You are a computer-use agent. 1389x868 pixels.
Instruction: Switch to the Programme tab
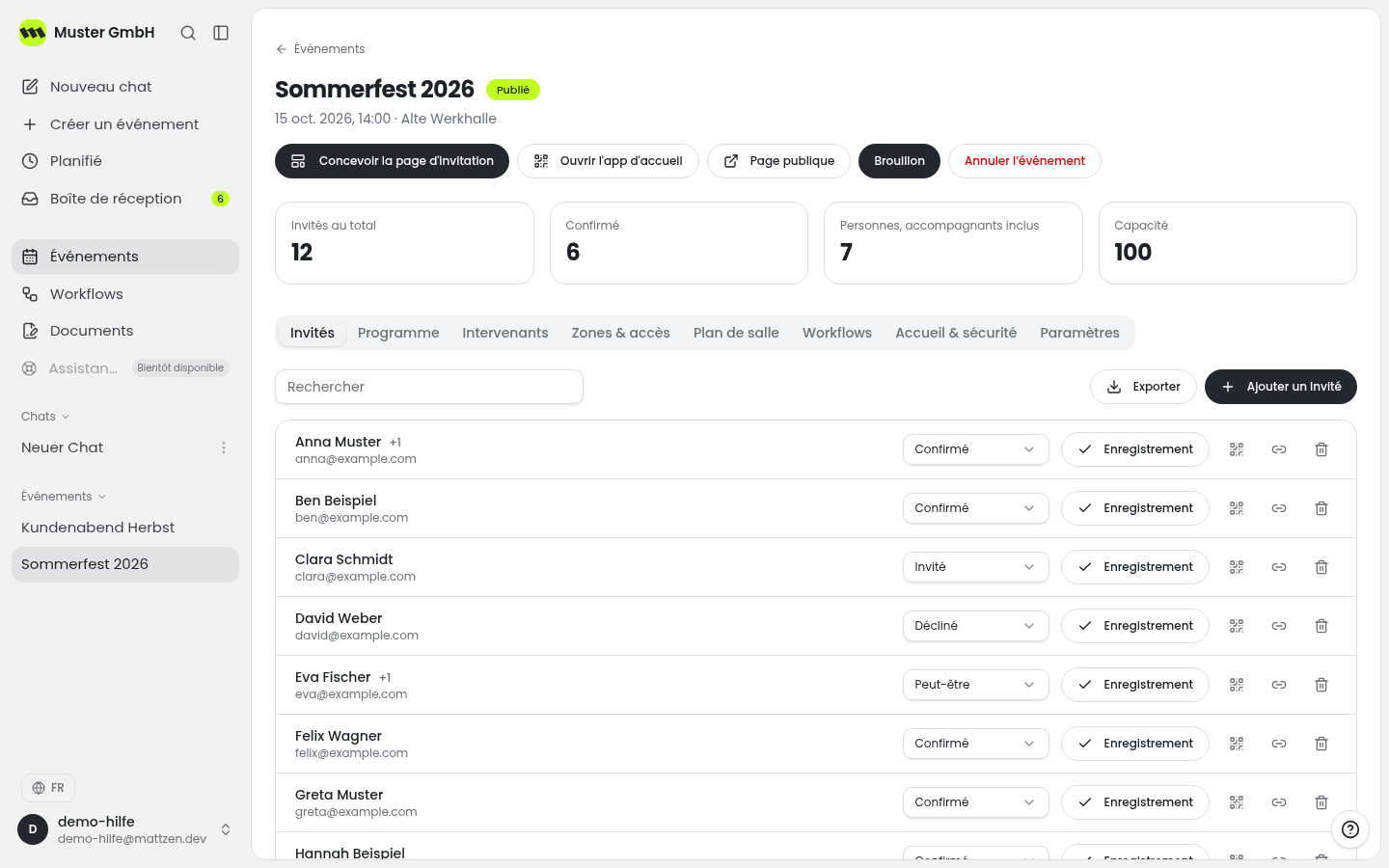point(398,333)
